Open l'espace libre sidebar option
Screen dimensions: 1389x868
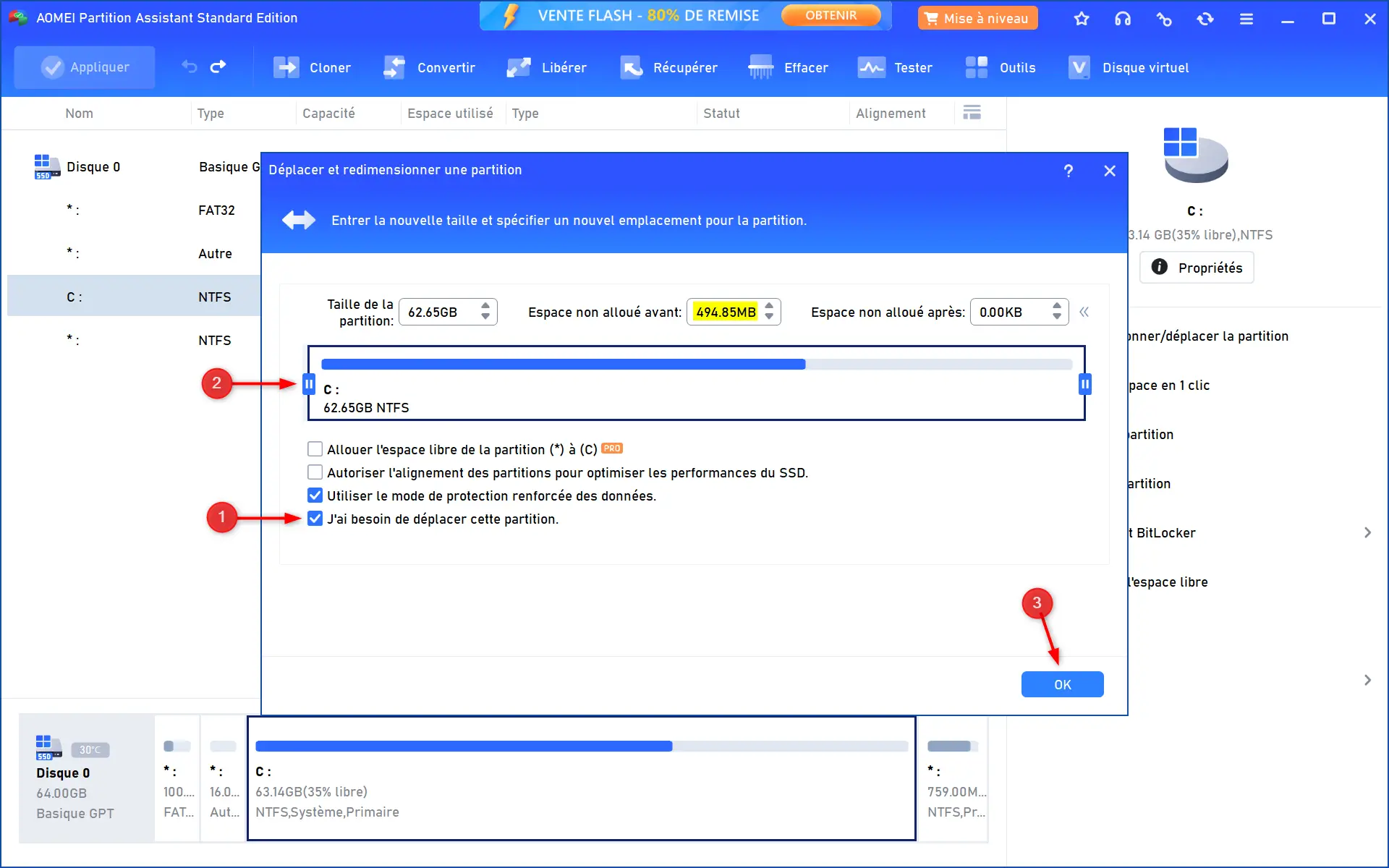pos(1168,582)
